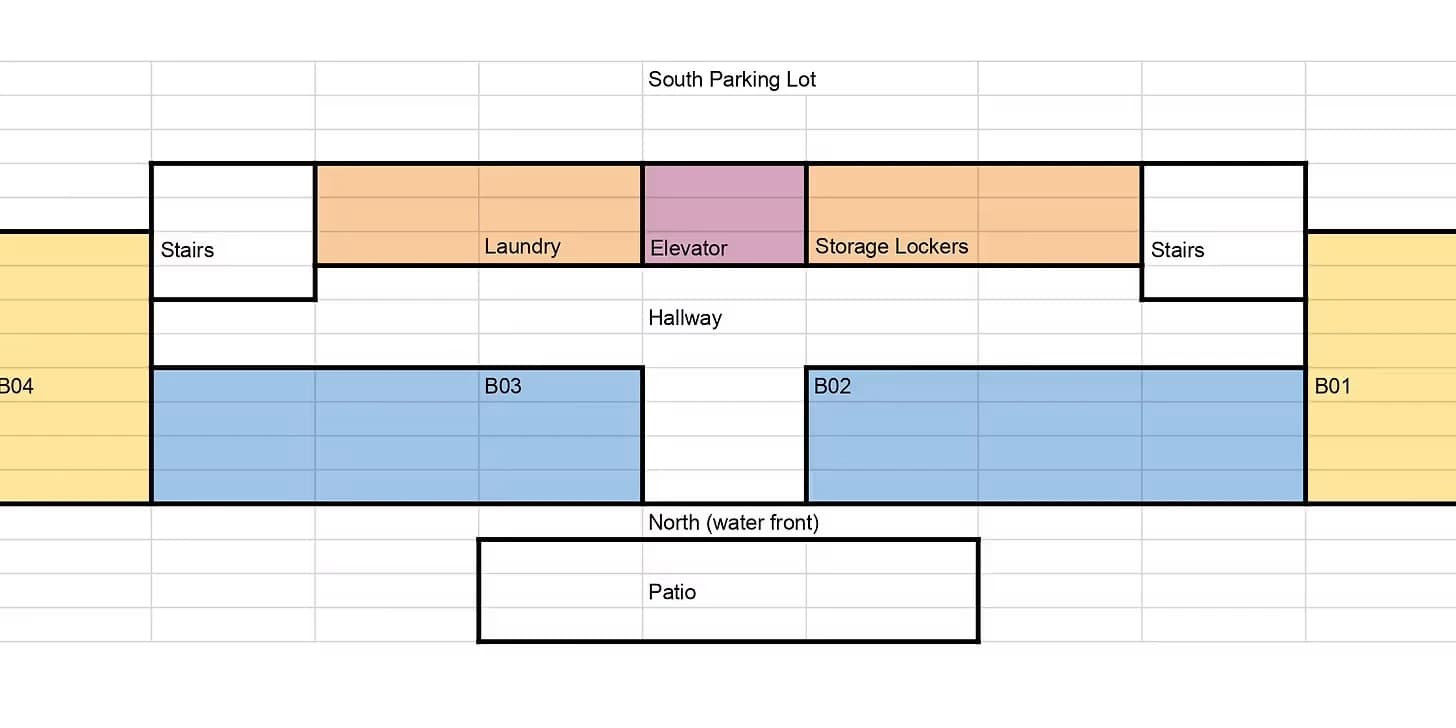Viewport: 1456px width, 728px height.
Task: Click the blue cell right of B02 label
Action: [1059, 386]
